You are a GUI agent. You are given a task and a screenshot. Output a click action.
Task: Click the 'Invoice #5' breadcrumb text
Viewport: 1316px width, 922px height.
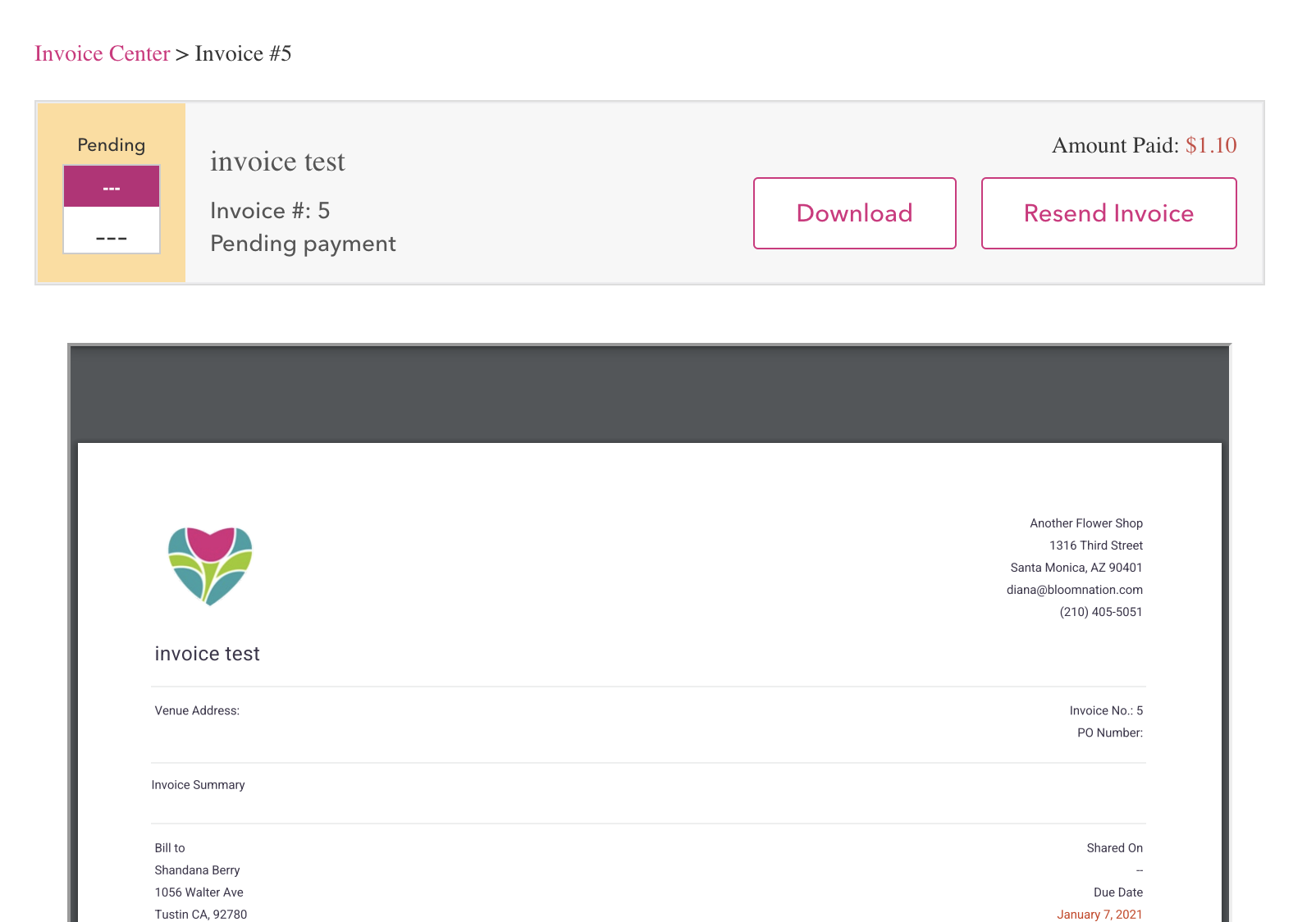(243, 53)
